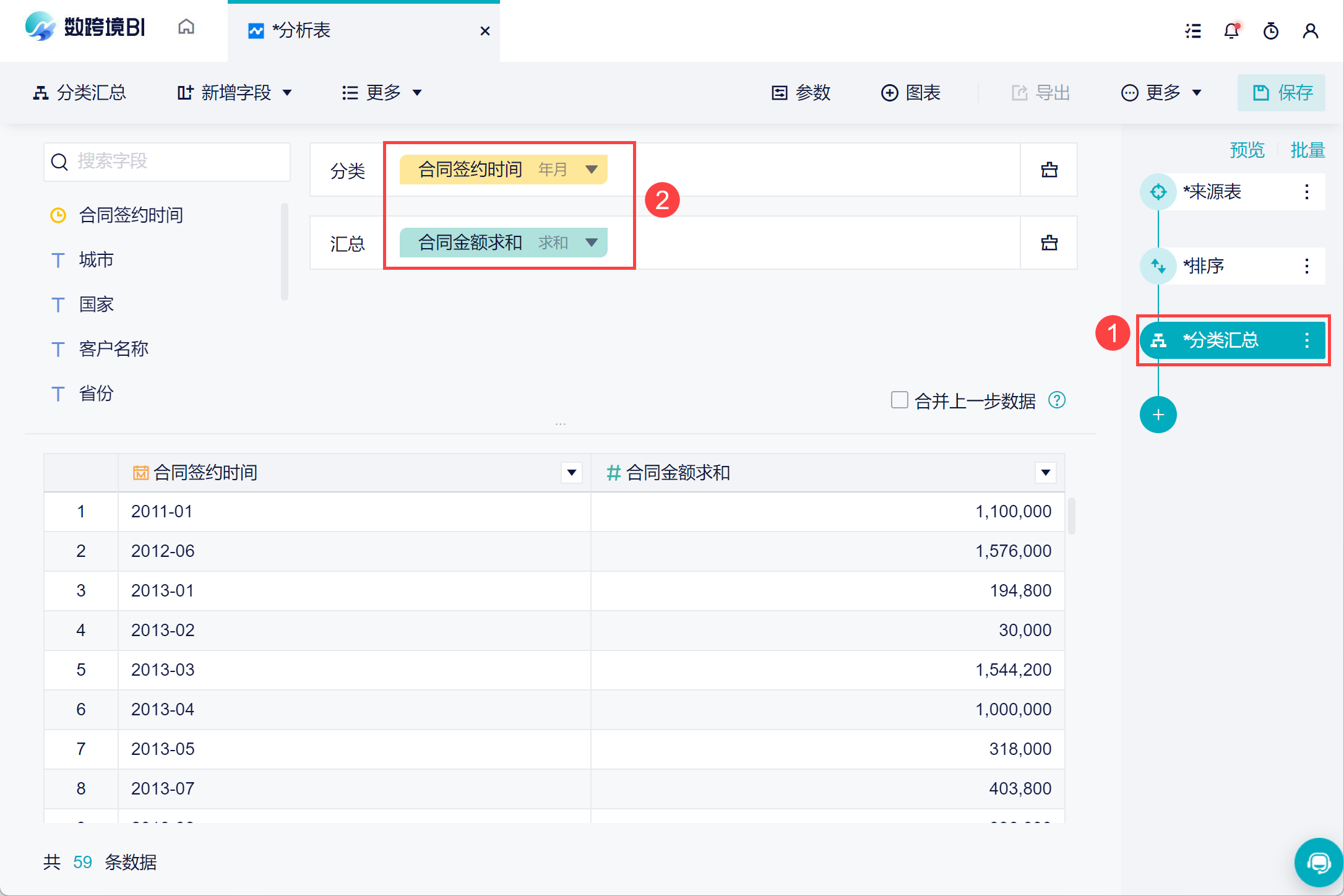Click the 排序 step node icon

(x=1158, y=266)
